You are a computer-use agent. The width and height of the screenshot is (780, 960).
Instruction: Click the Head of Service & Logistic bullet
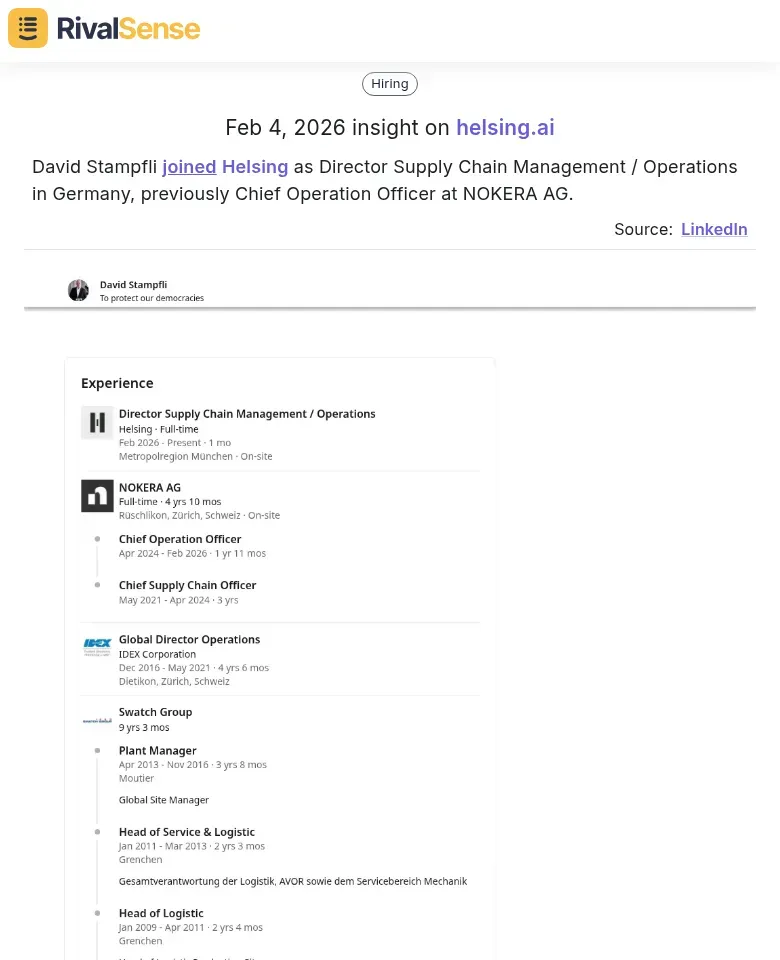click(97, 832)
